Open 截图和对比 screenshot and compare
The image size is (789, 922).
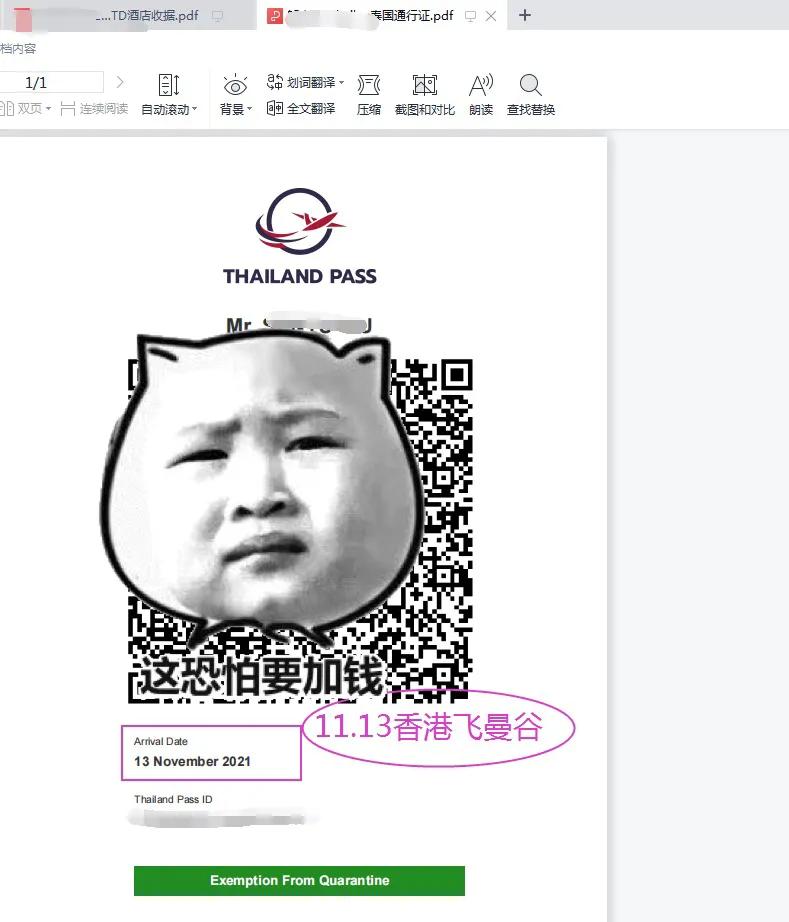click(x=424, y=94)
